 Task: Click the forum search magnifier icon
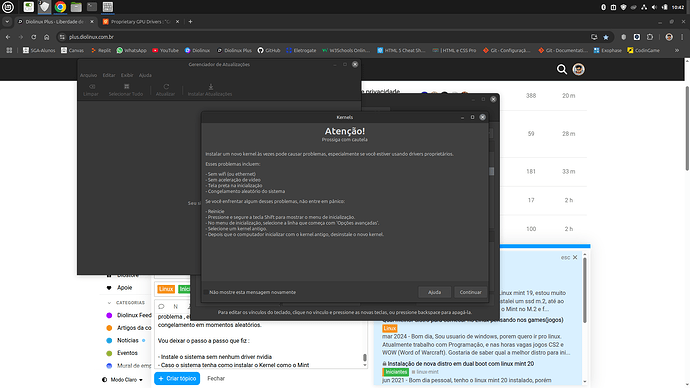(x=562, y=70)
